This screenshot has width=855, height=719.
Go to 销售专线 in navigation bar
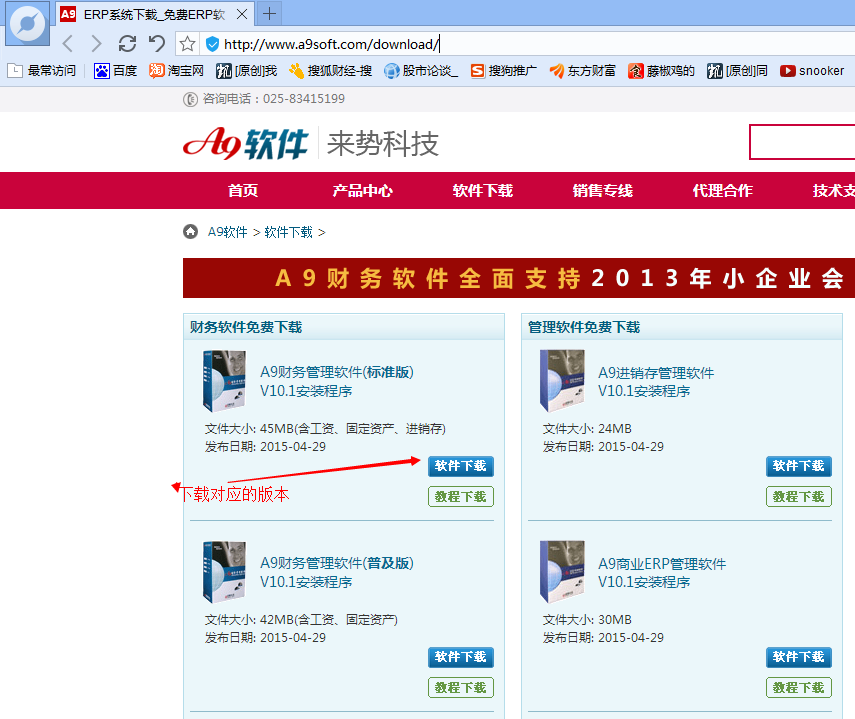(x=602, y=191)
